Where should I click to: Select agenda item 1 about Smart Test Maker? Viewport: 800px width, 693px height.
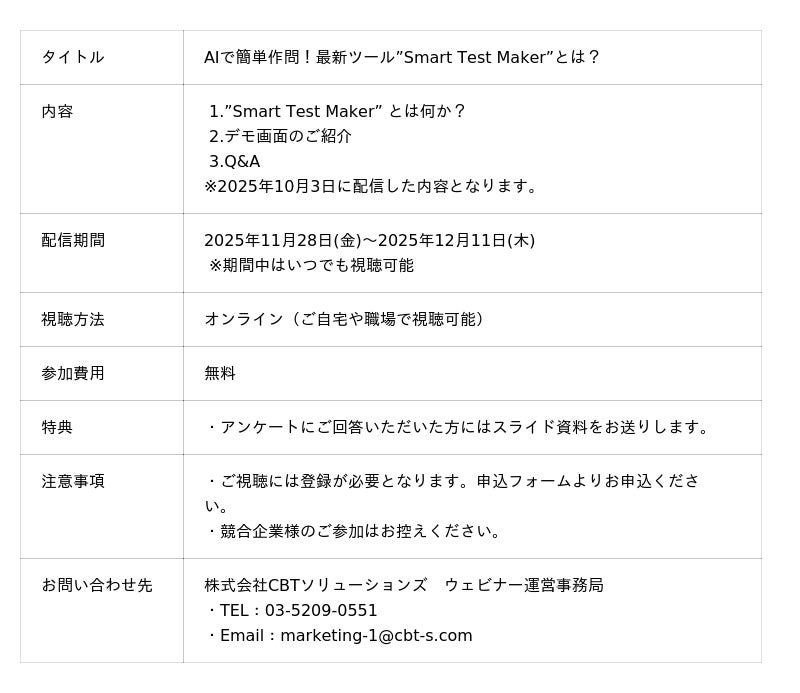[337, 112]
